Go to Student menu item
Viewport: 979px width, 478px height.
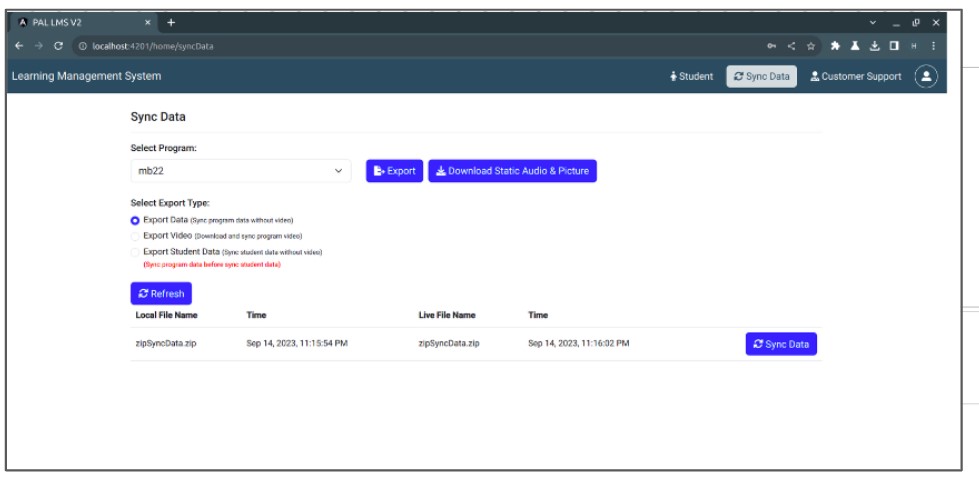(691, 76)
